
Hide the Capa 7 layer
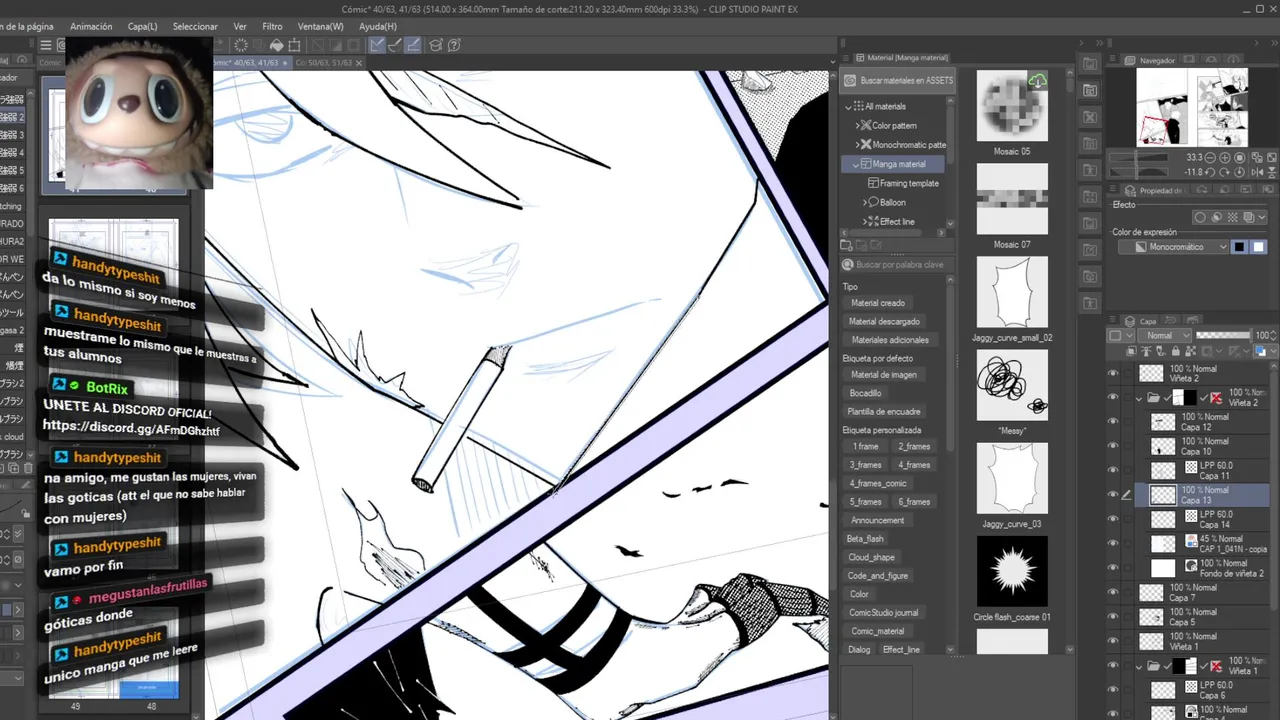(x=1113, y=592)
